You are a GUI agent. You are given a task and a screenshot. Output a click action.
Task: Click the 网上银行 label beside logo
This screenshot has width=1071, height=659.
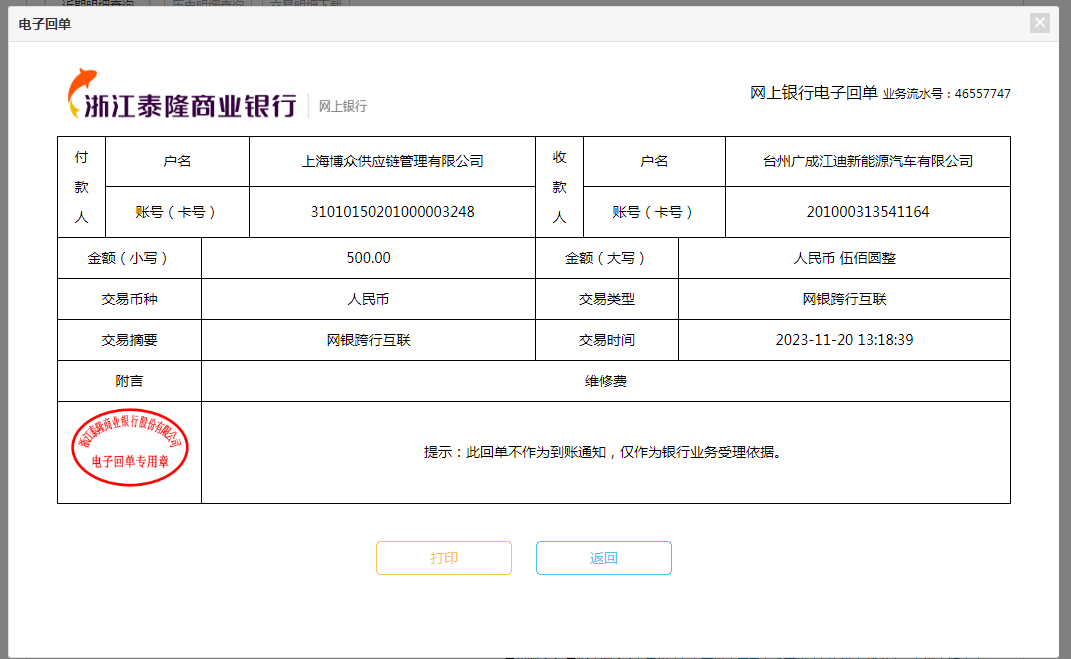pyautogui.click(x=343, y=106)
